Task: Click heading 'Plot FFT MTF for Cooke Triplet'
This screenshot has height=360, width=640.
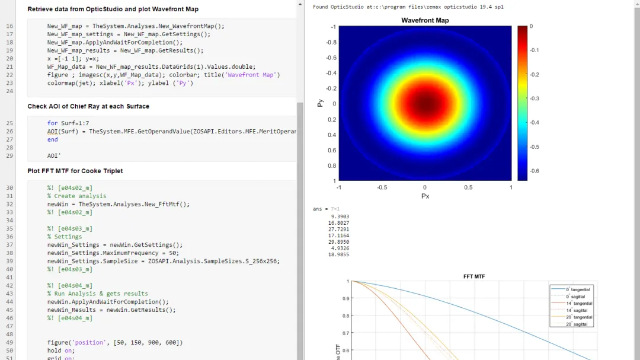Action: coord(75,171)
